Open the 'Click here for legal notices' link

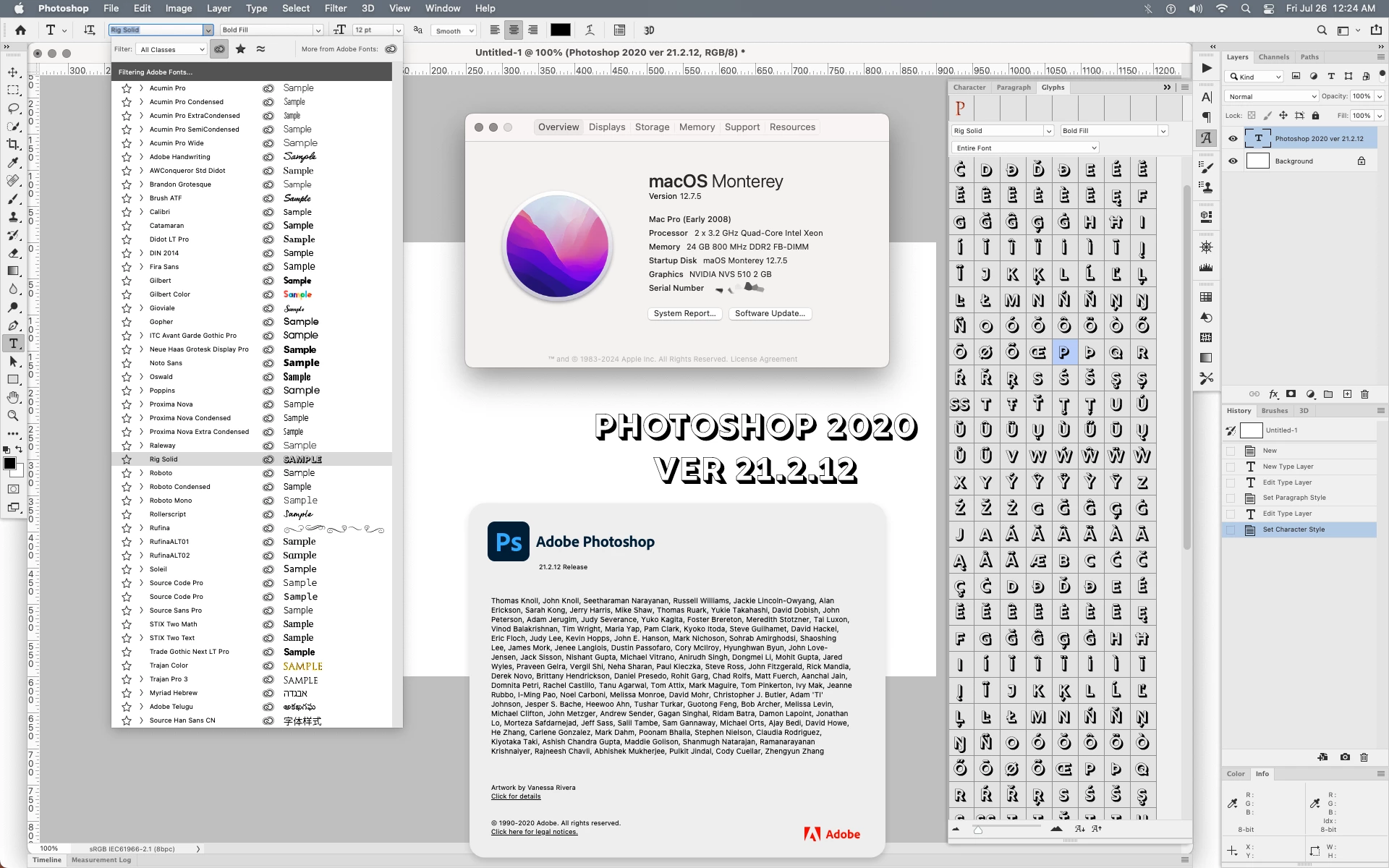click(534, 832)
